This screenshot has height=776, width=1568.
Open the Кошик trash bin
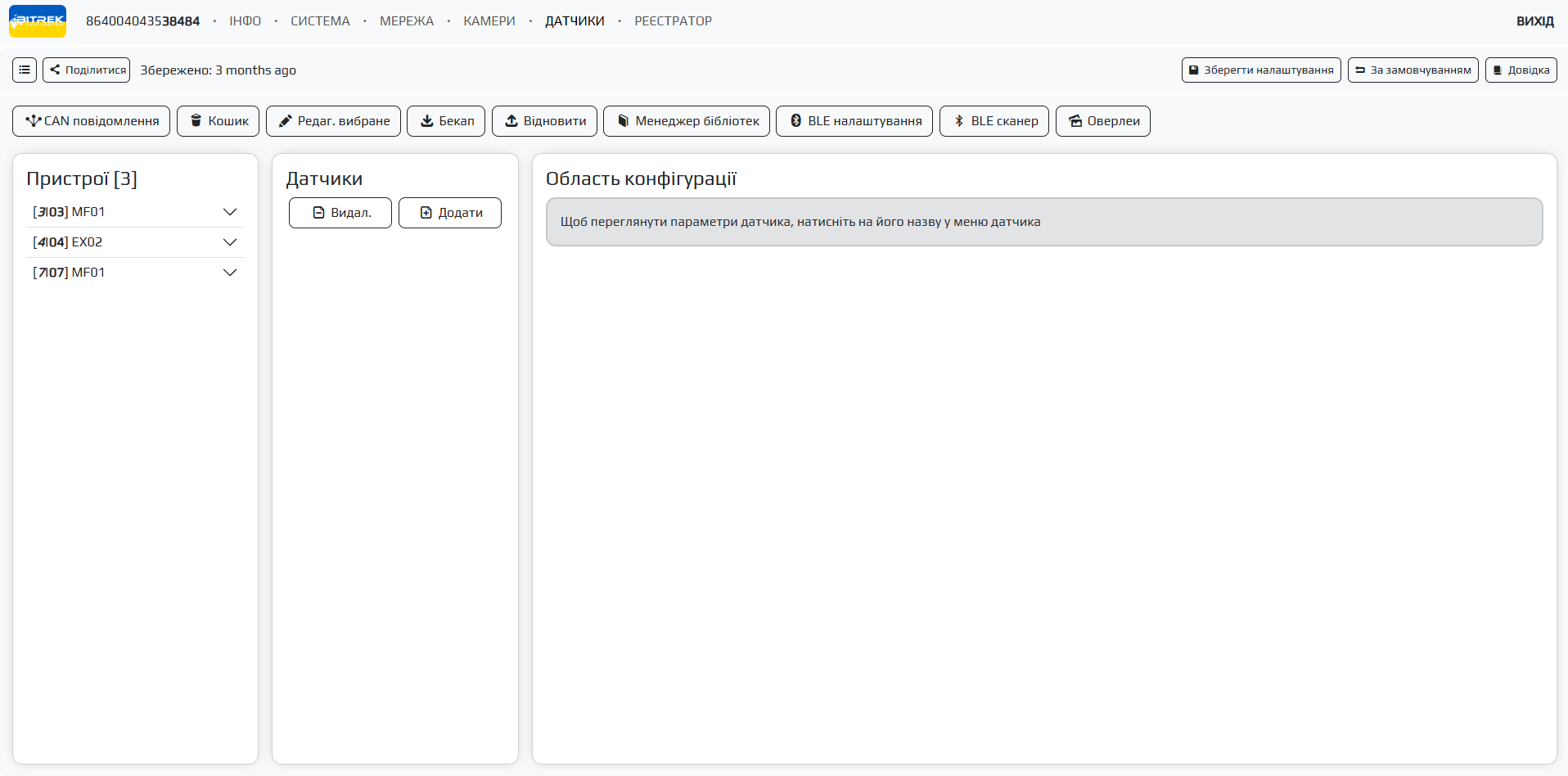[x=219, y=121]
